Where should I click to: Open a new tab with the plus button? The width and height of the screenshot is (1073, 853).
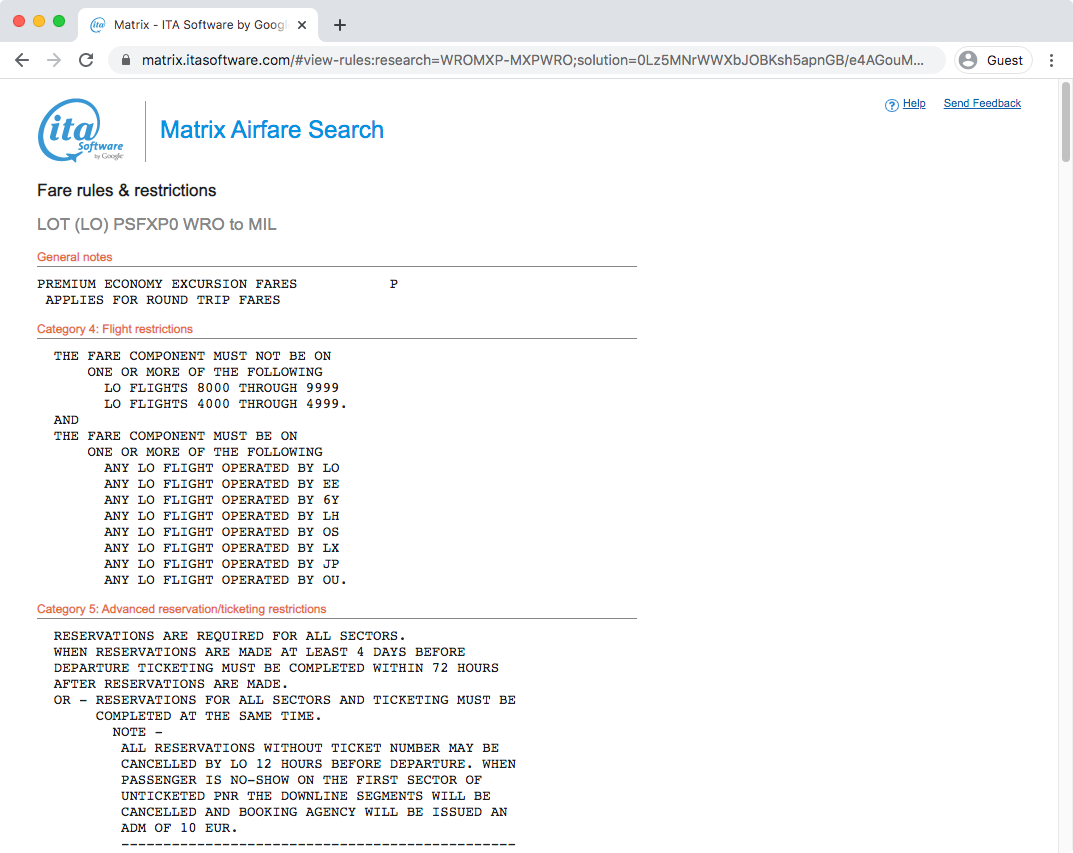(340, 25)
